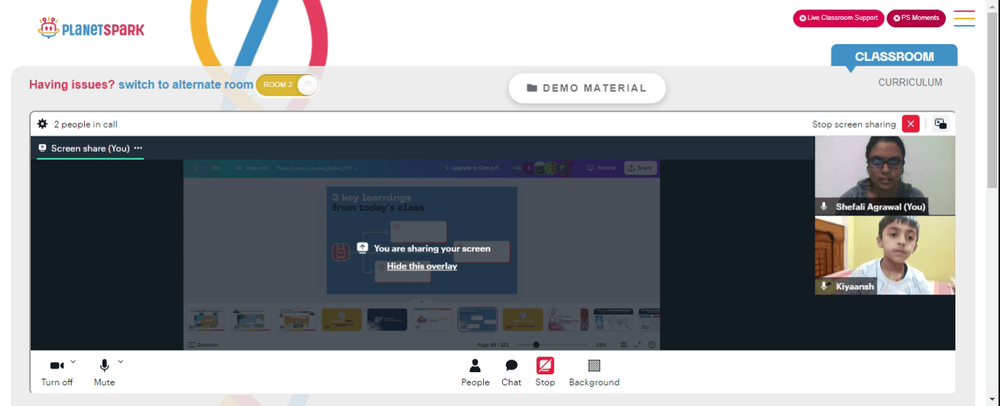Expand microphone options chevron
This screenshot has width=1000, height=406.
tap(121, 361)
